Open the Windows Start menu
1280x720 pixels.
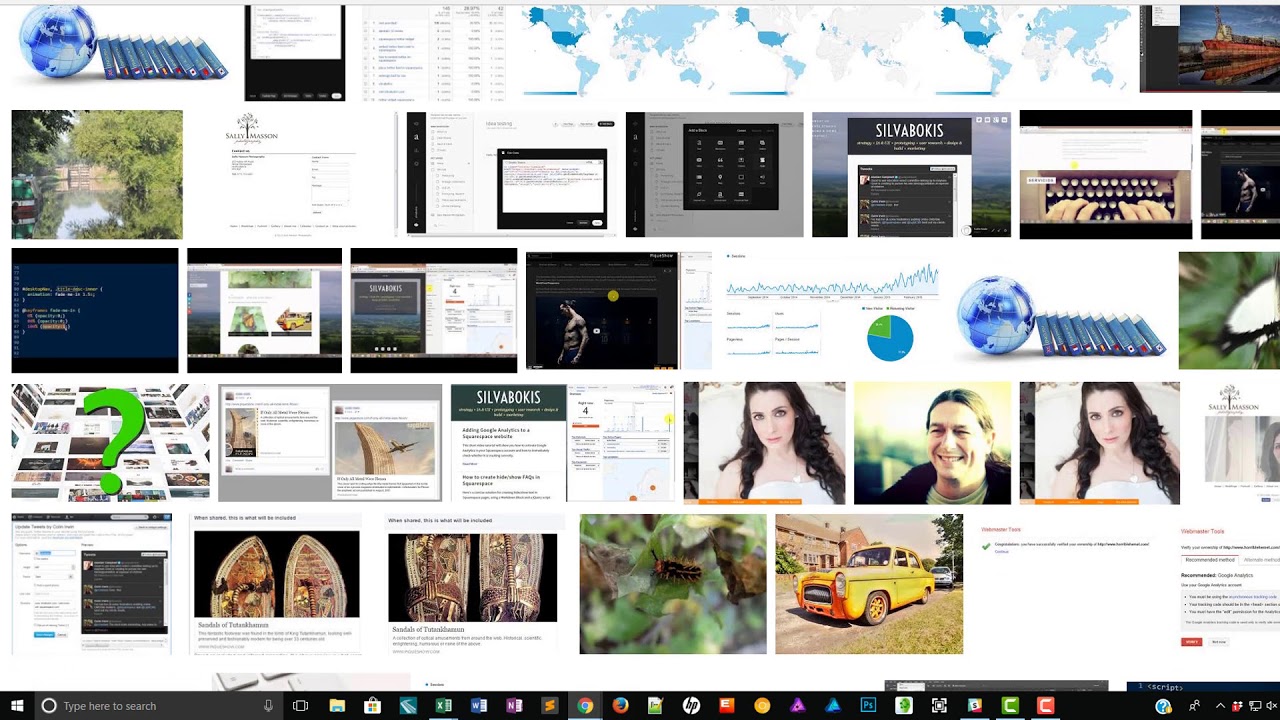click(x=15, y=705)
